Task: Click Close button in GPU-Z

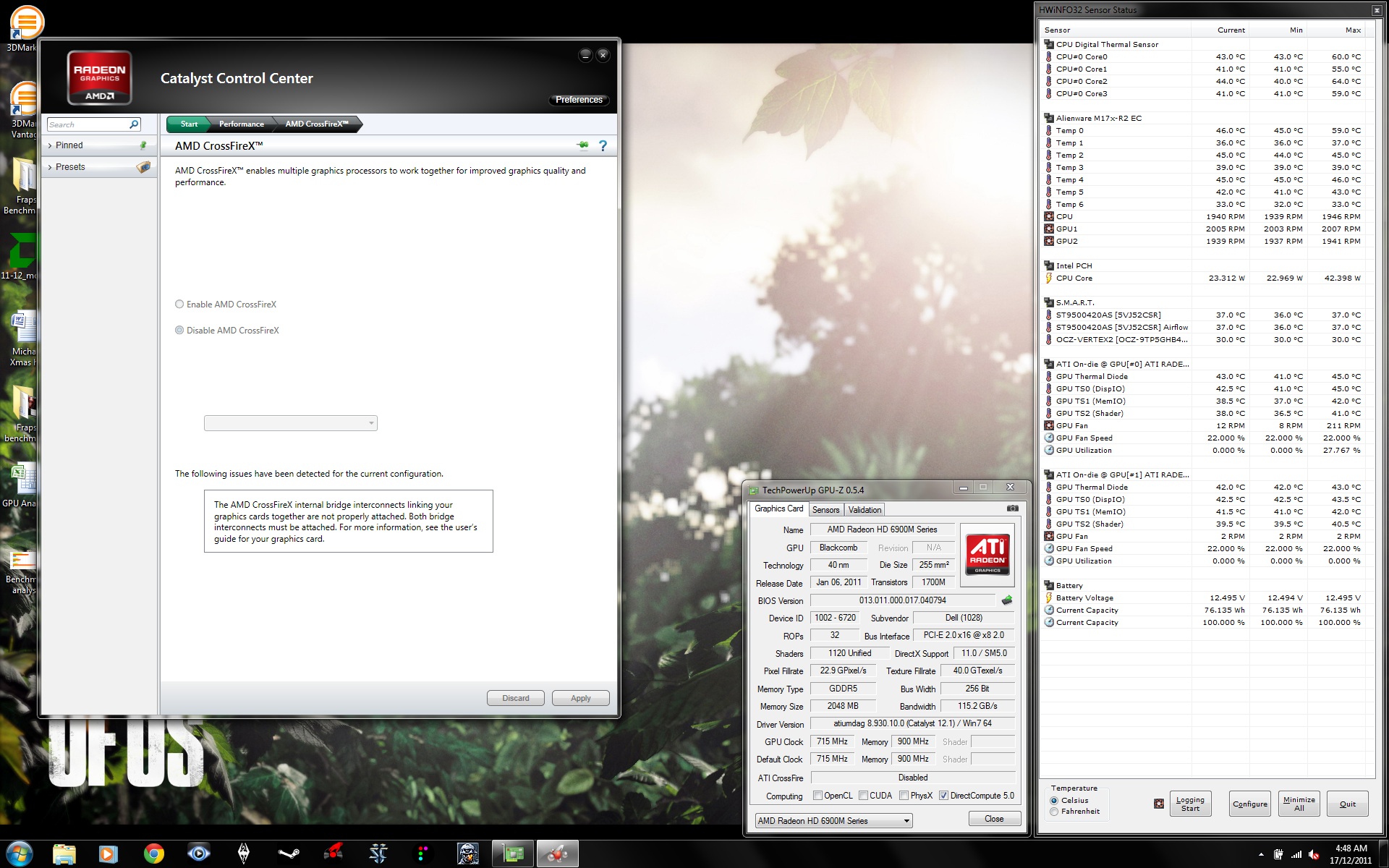Action: coord(994,819)
